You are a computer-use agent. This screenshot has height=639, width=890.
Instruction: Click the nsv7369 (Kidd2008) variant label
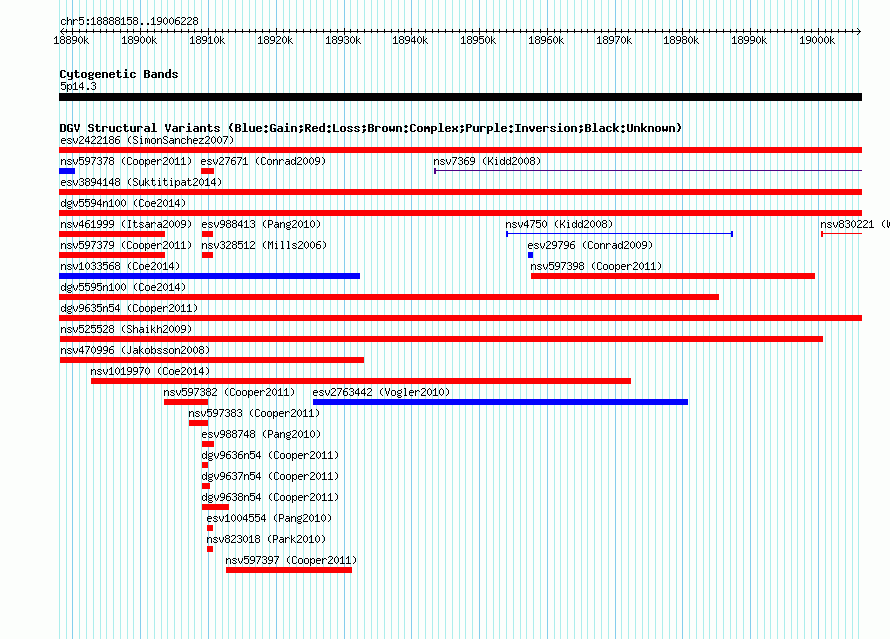coord(487,161)
